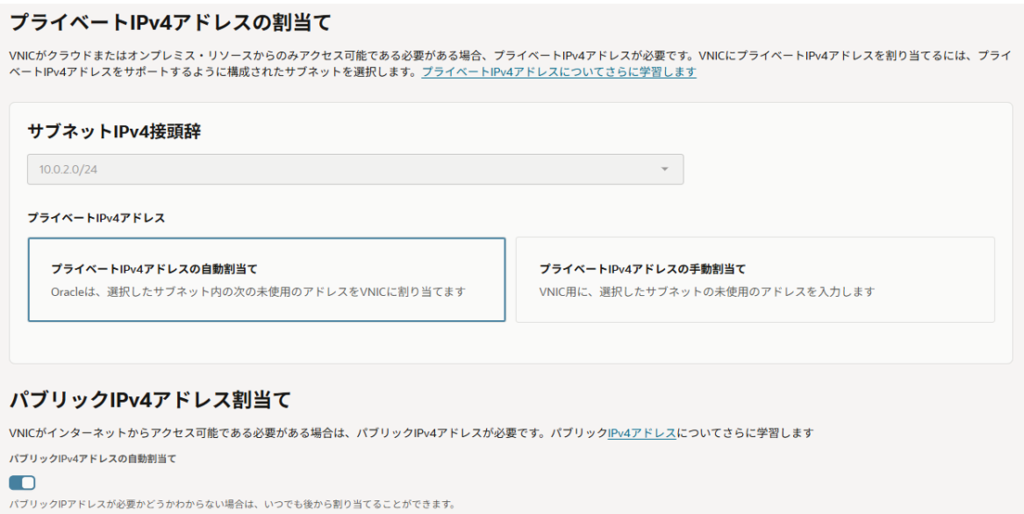Select automatic private IPv4 address assignment card

click(266, 279)
